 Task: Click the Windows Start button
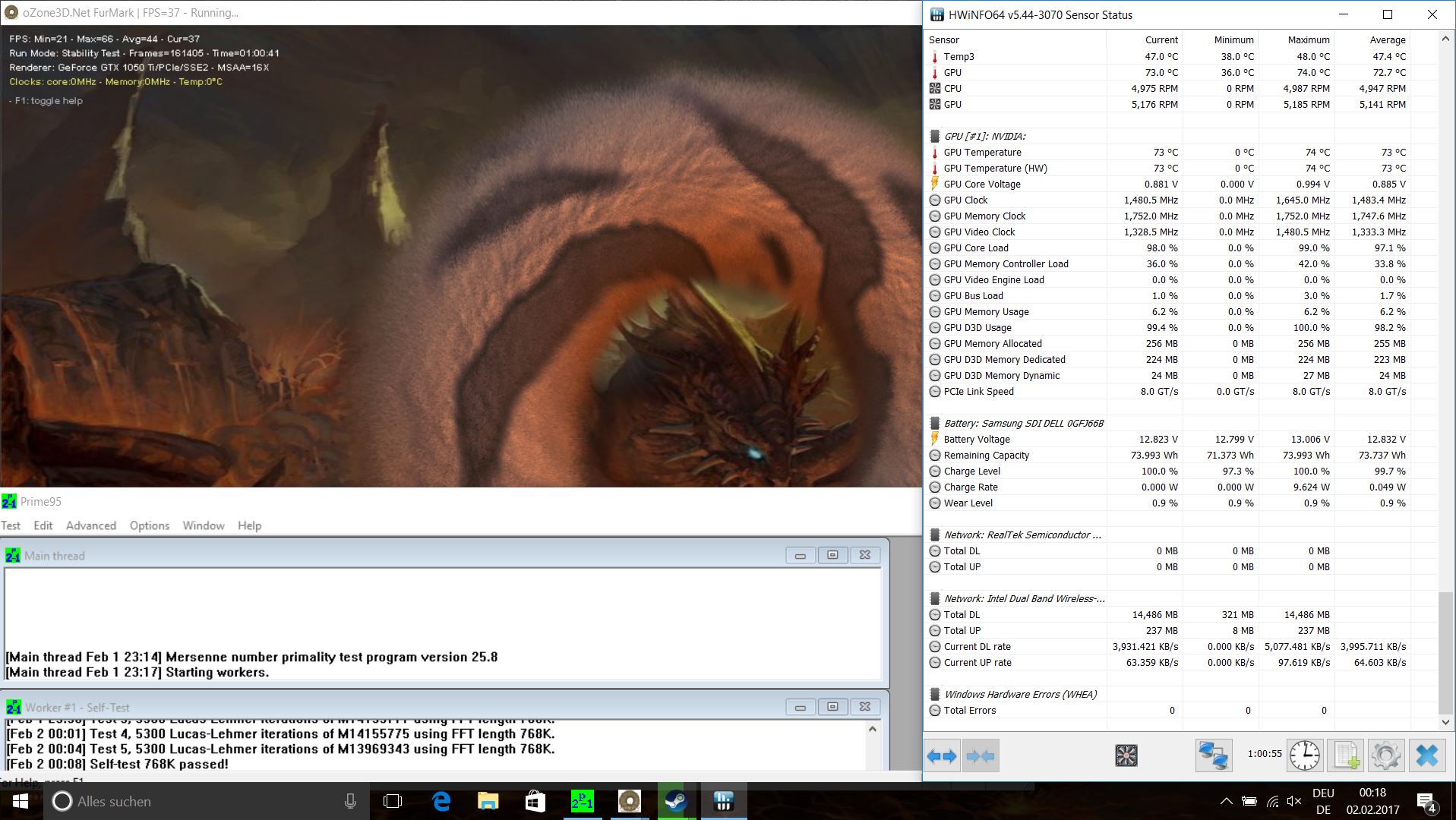(21, 801)
